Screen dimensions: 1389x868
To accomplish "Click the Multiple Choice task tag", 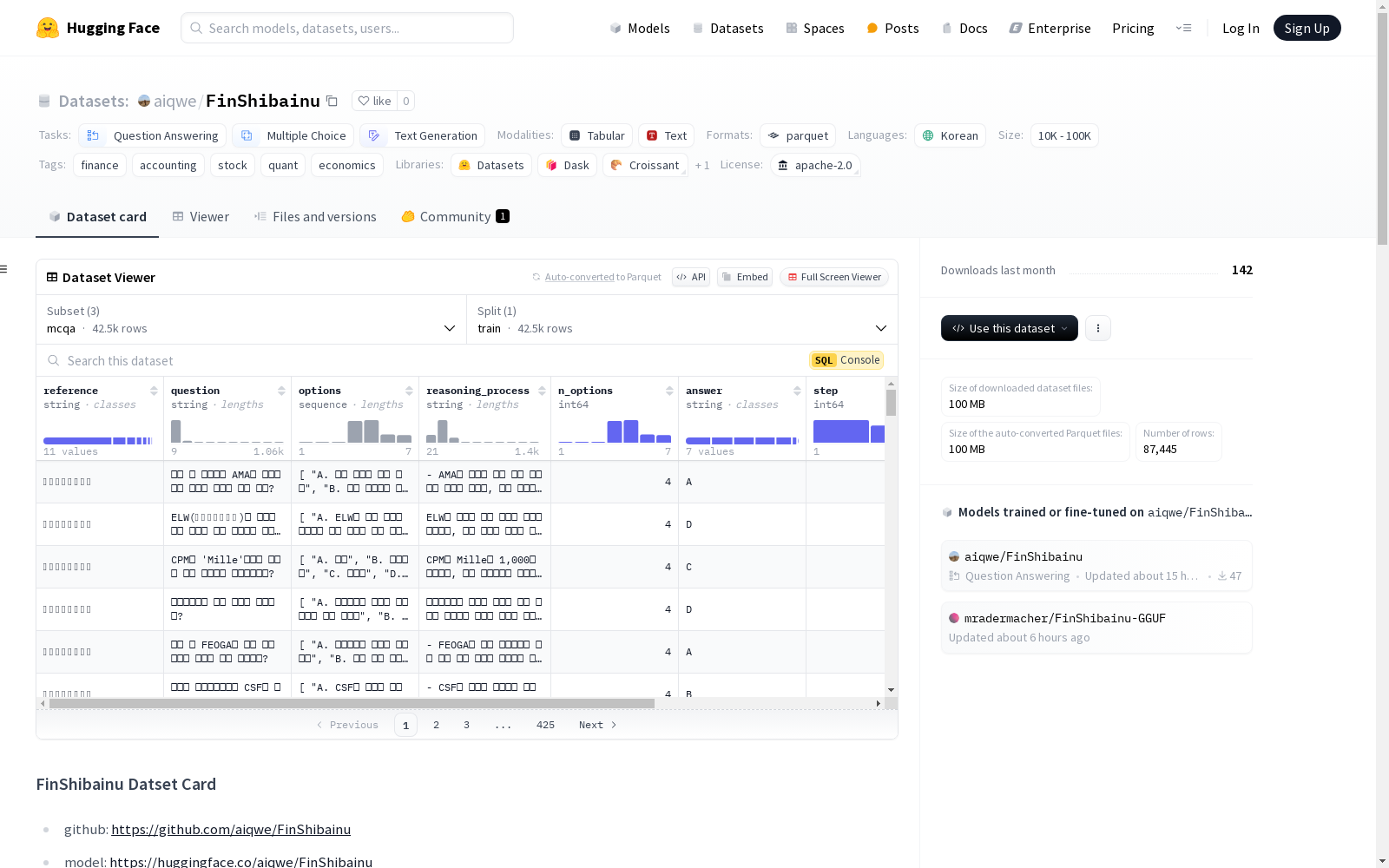I will click(x=293, y=135).
